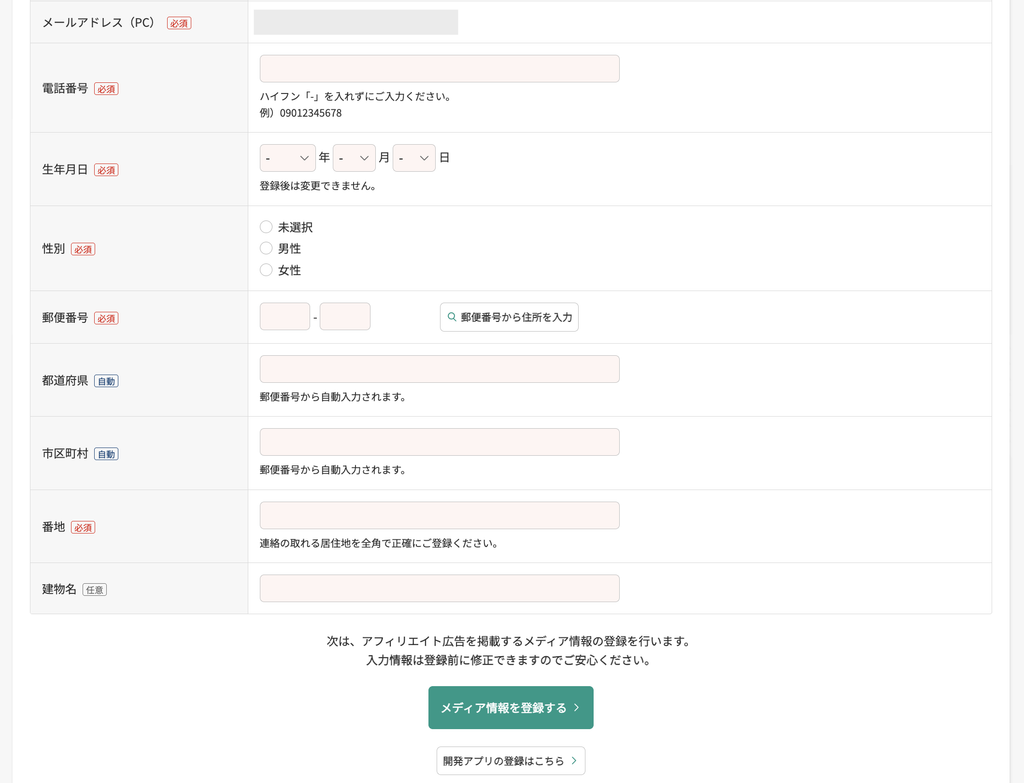This screenshot has width=1024, height=783.
Task: Click the magnifier icon in postal code lookup button
Action: click(451, 317)
